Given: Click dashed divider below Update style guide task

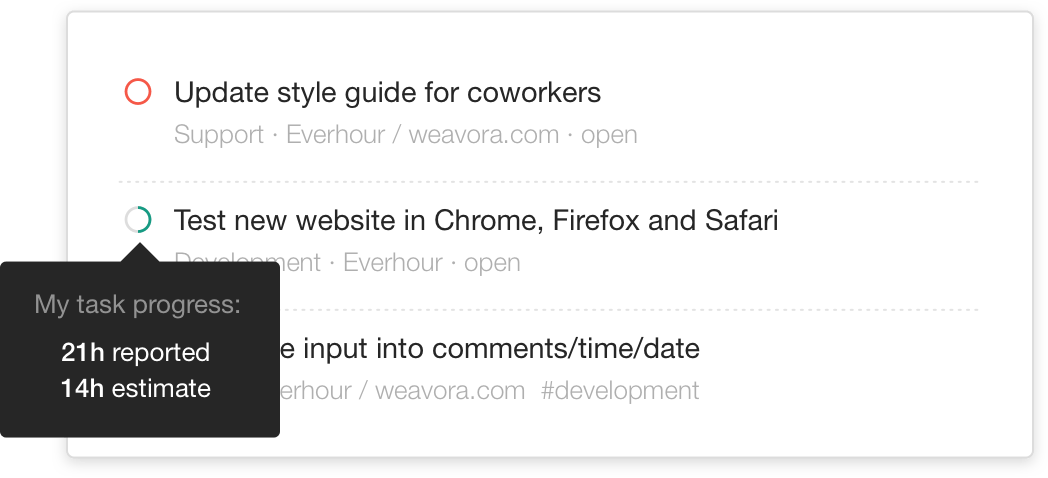Looking at the screenshot, I should 547,182.
